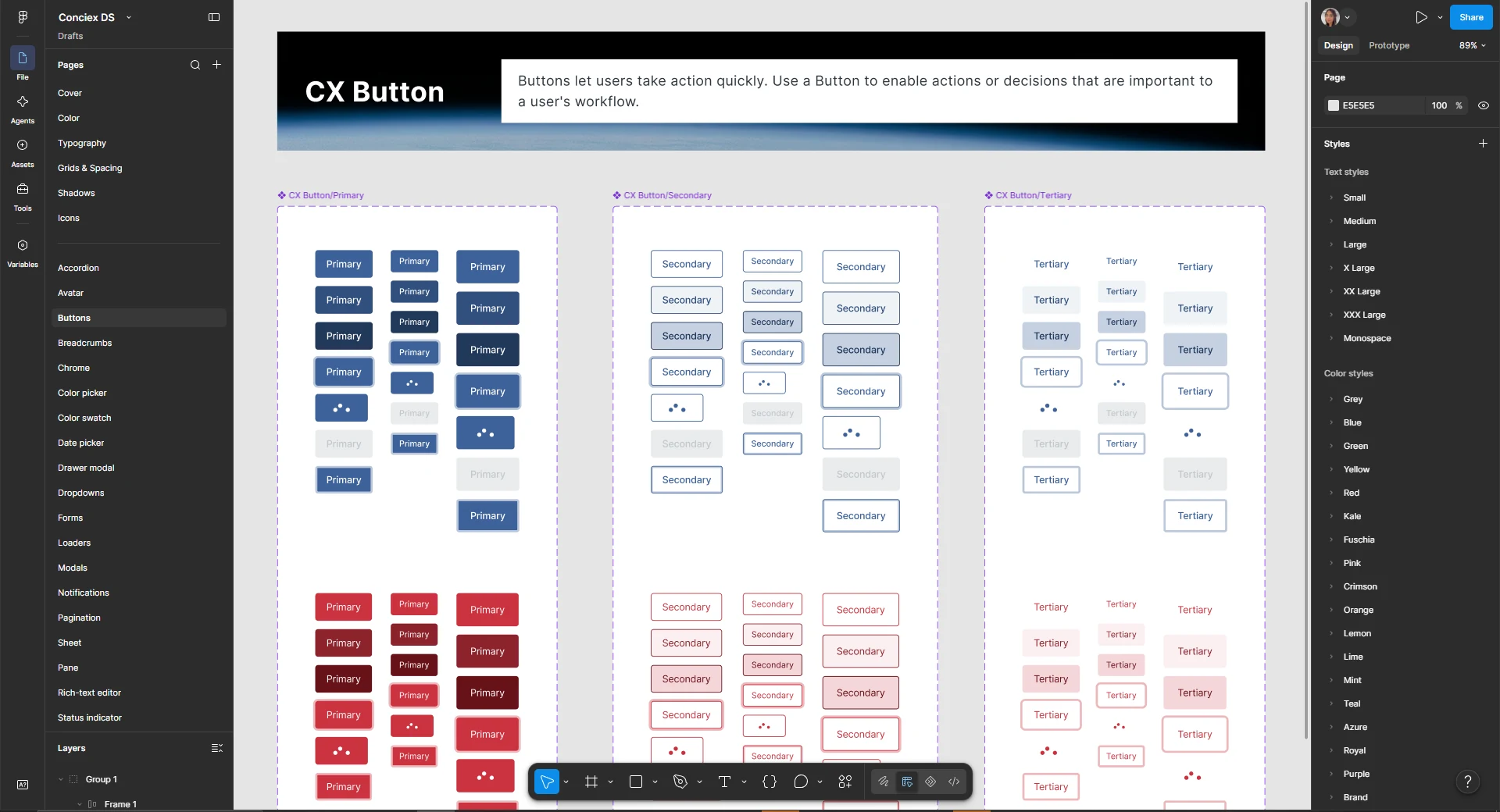Select the CX Button/Primary component label

pyautogui.click(x=326, y=195)
